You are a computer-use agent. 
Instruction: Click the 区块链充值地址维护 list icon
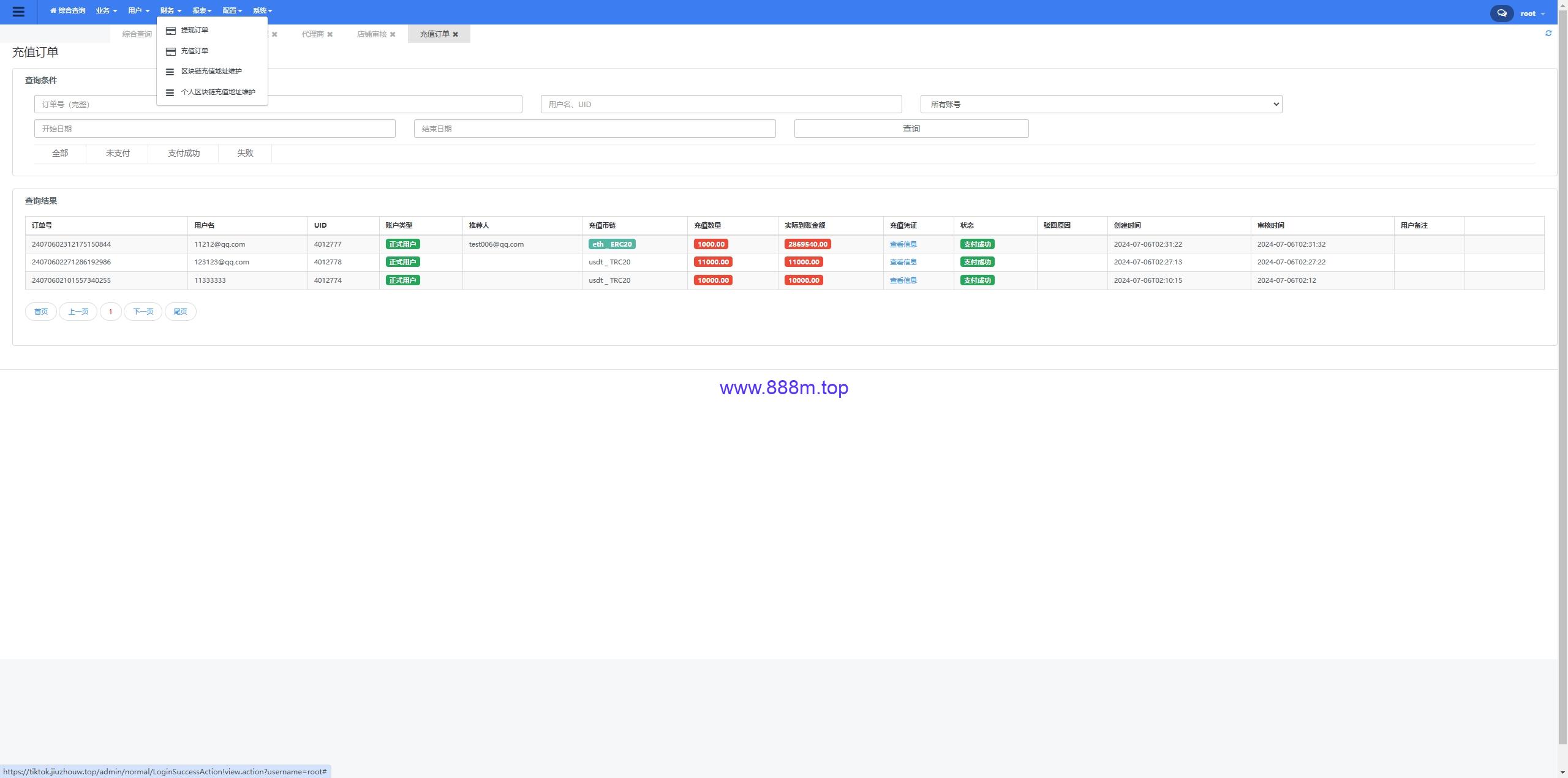(170, 72)
